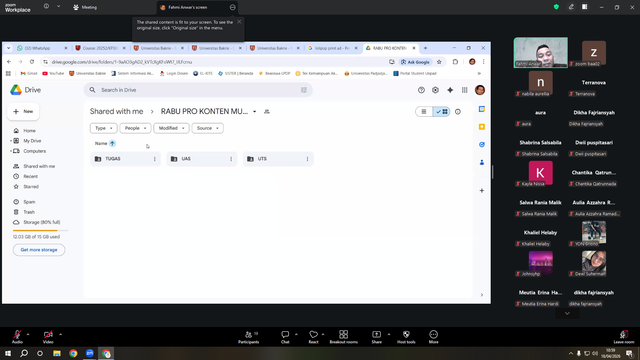Open the Modified filter dropdown
This screenshot has height=360, width=640.
tap(171, 128)
